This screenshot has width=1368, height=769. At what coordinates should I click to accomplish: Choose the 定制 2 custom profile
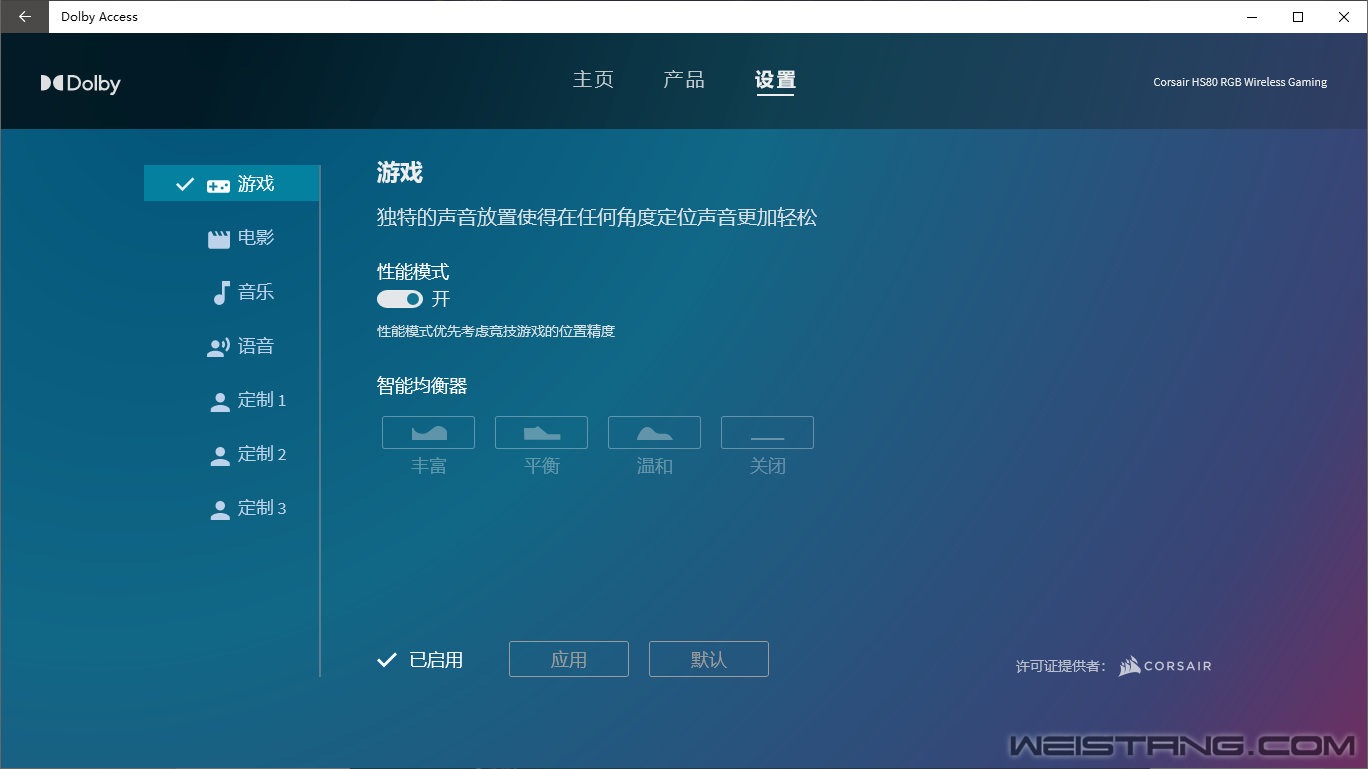pyautogui.click(x=249, y=455)
